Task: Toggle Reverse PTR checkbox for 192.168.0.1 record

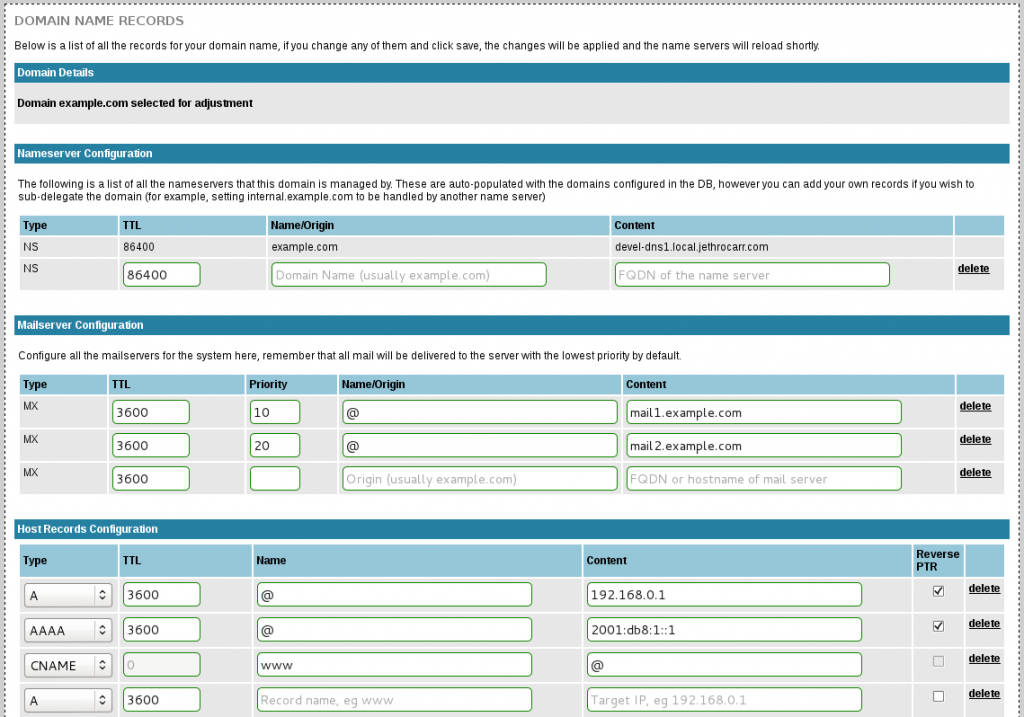Action: coord(938,591)
